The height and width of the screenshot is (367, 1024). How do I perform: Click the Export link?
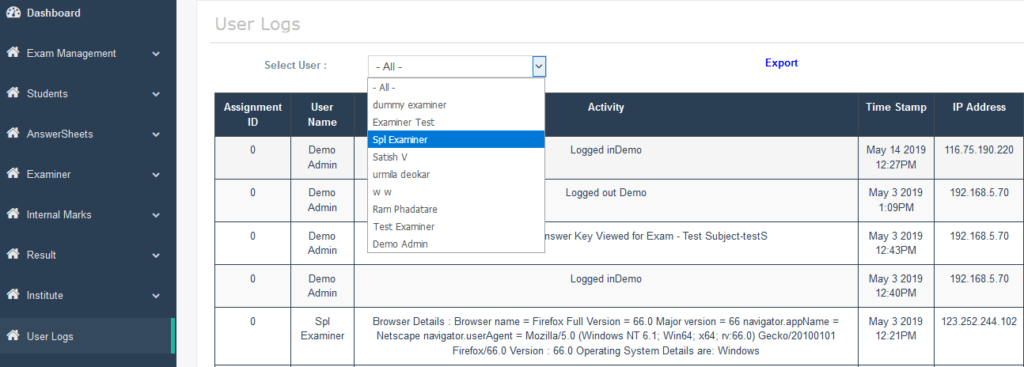781,63
